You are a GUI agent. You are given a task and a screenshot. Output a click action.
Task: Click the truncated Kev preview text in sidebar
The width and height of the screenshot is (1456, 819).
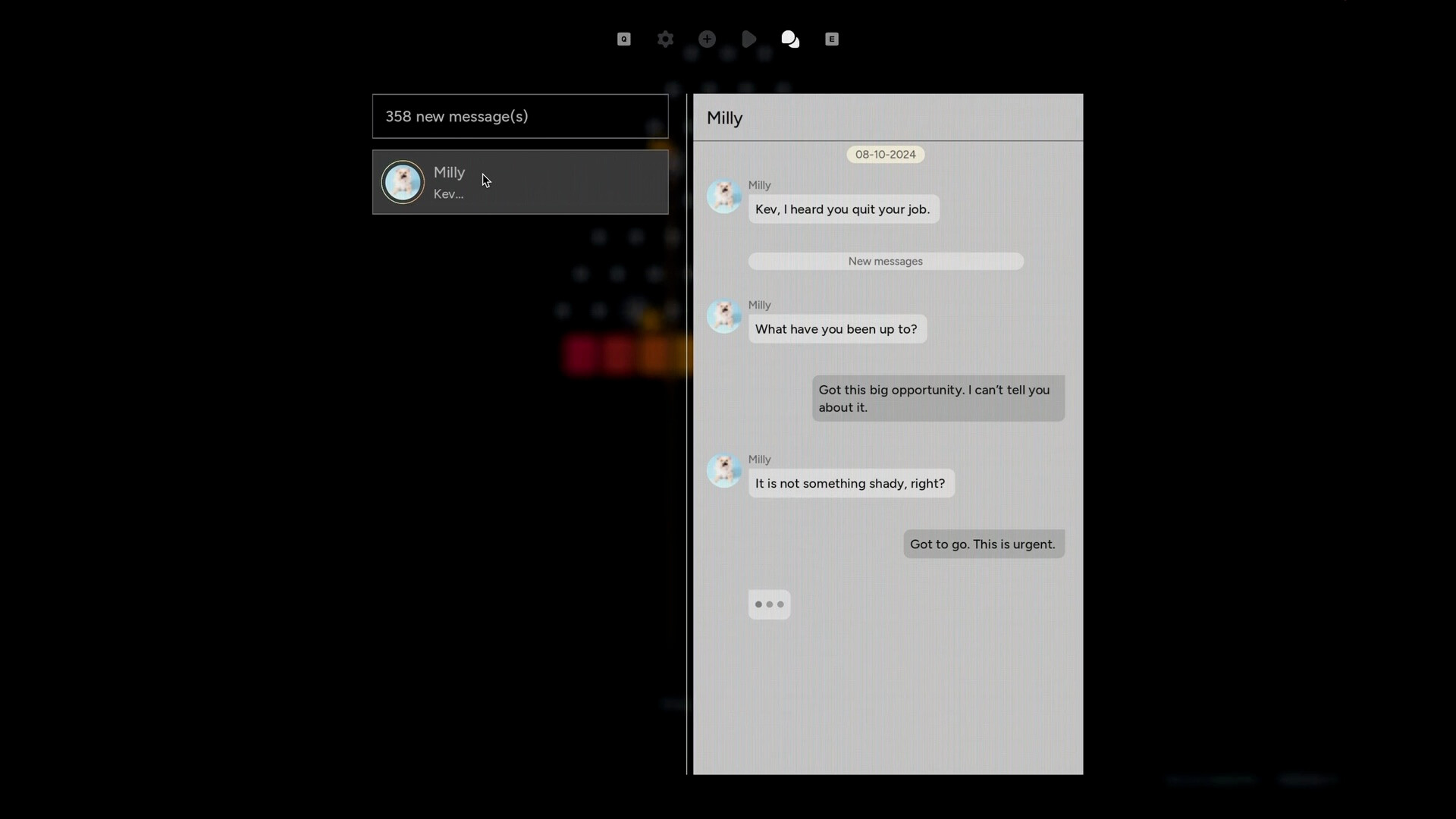tap(448, 193)
